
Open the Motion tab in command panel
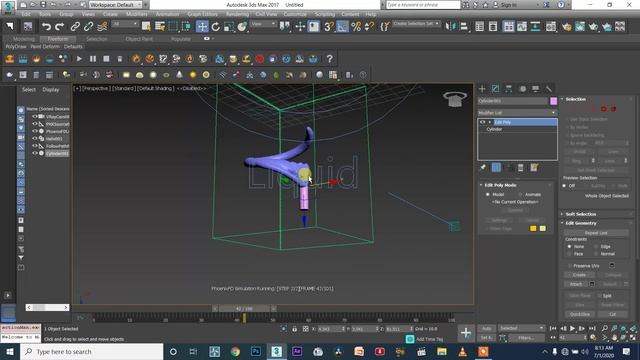[x=522, y=89]
